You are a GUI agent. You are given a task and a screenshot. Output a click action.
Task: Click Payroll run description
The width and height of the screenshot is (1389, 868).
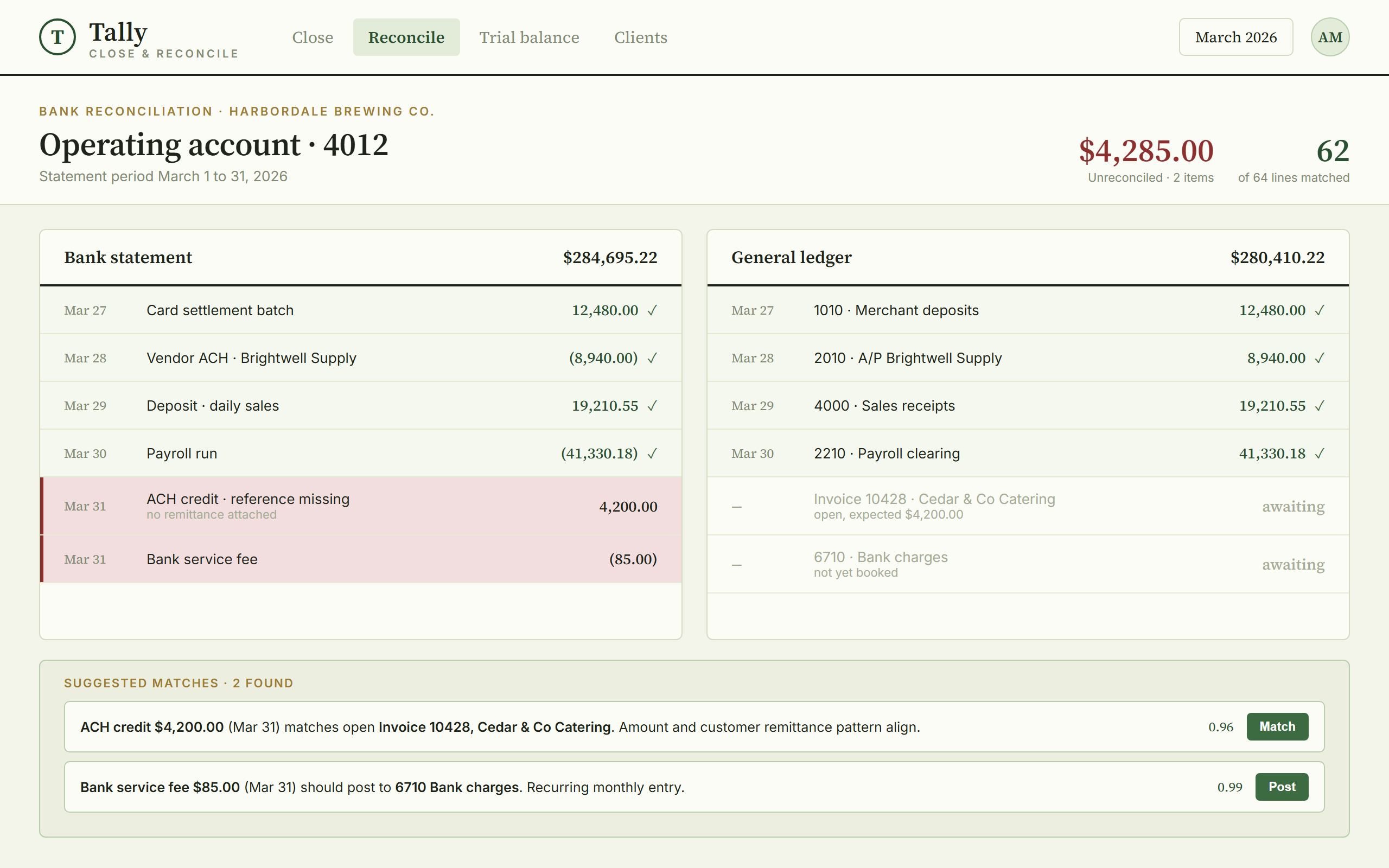[181, 454]
